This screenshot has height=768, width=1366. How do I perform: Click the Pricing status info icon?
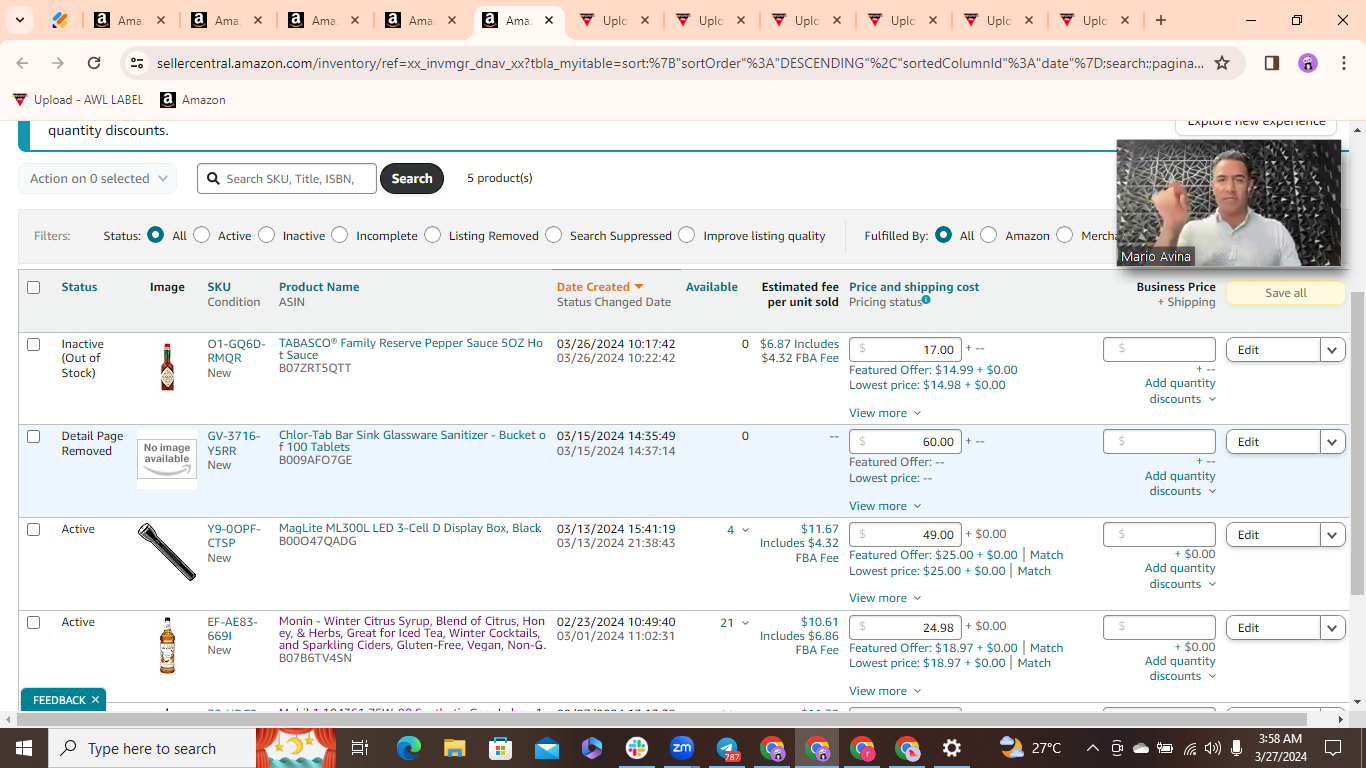pyautogui.click(x=926, y=300)
